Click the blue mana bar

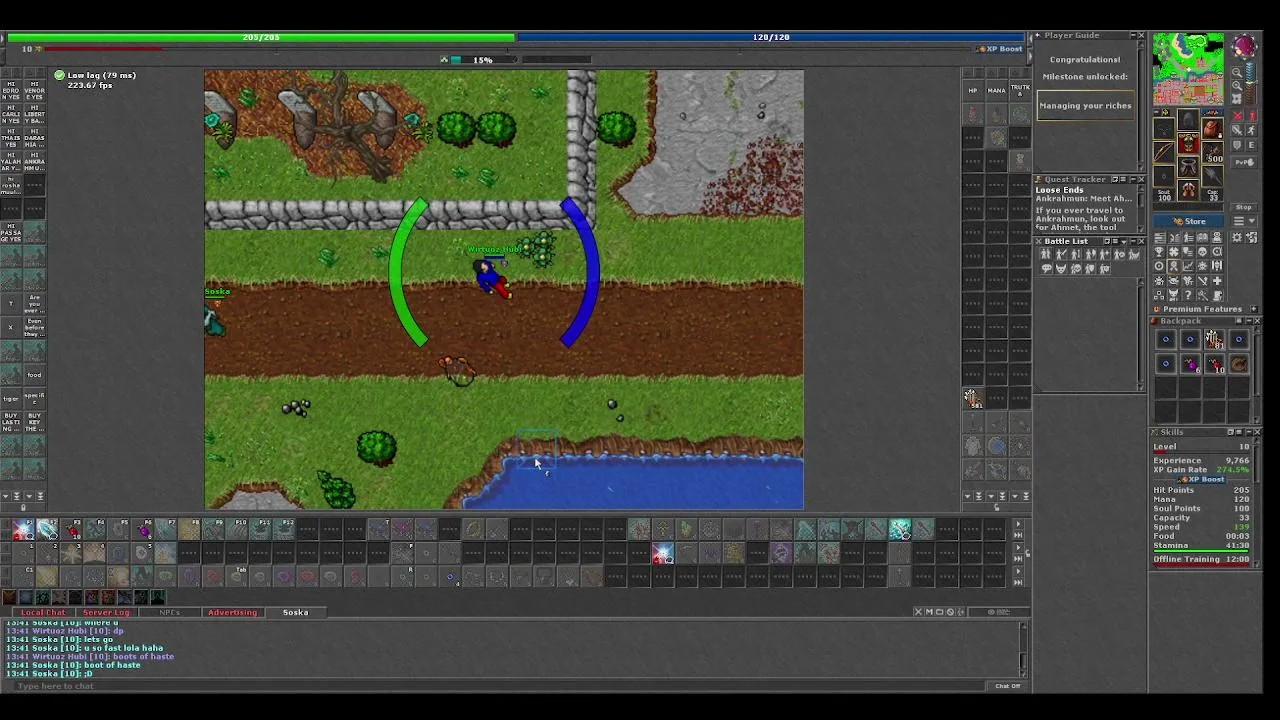point(772,37)
